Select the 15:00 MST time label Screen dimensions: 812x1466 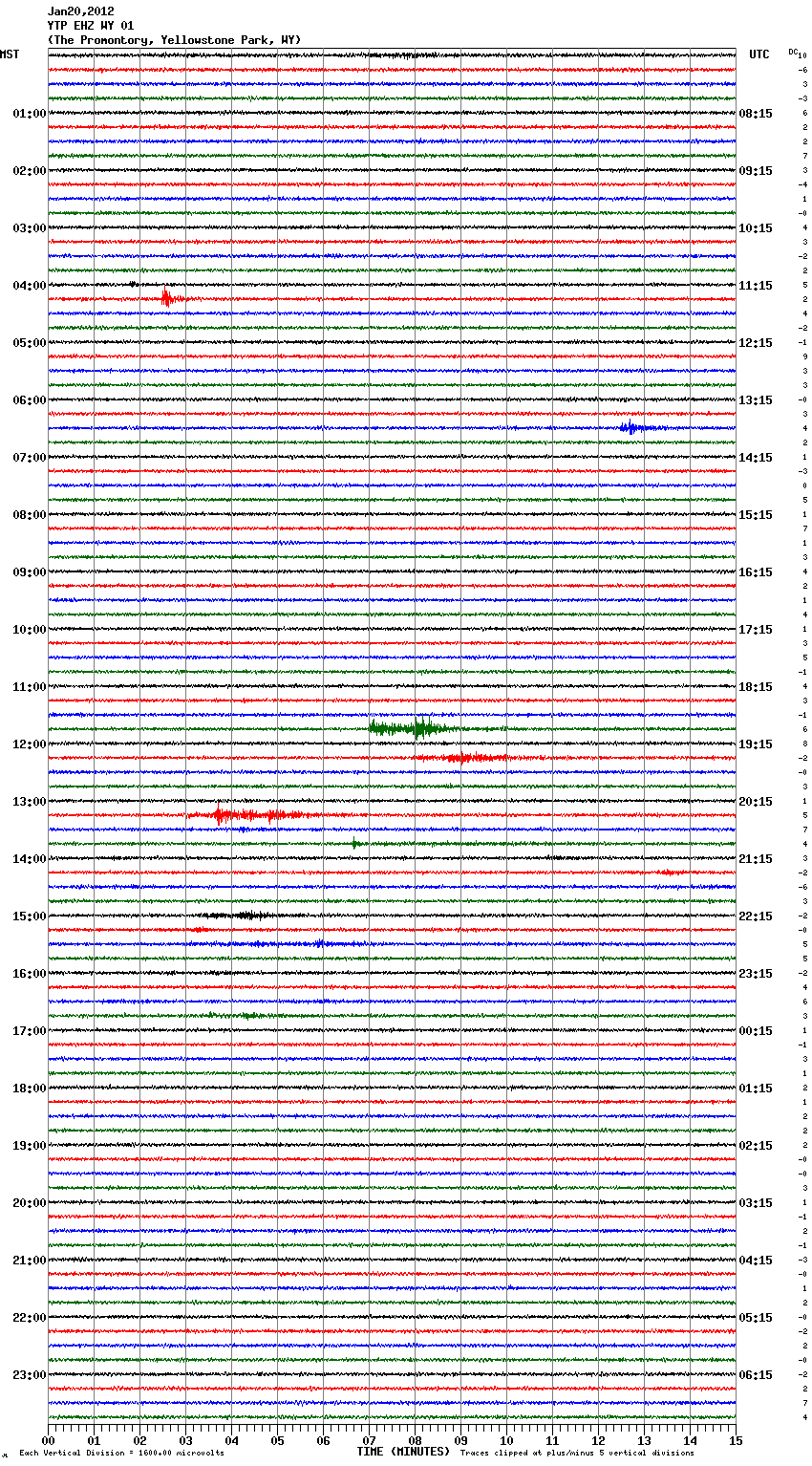(30, 916)
